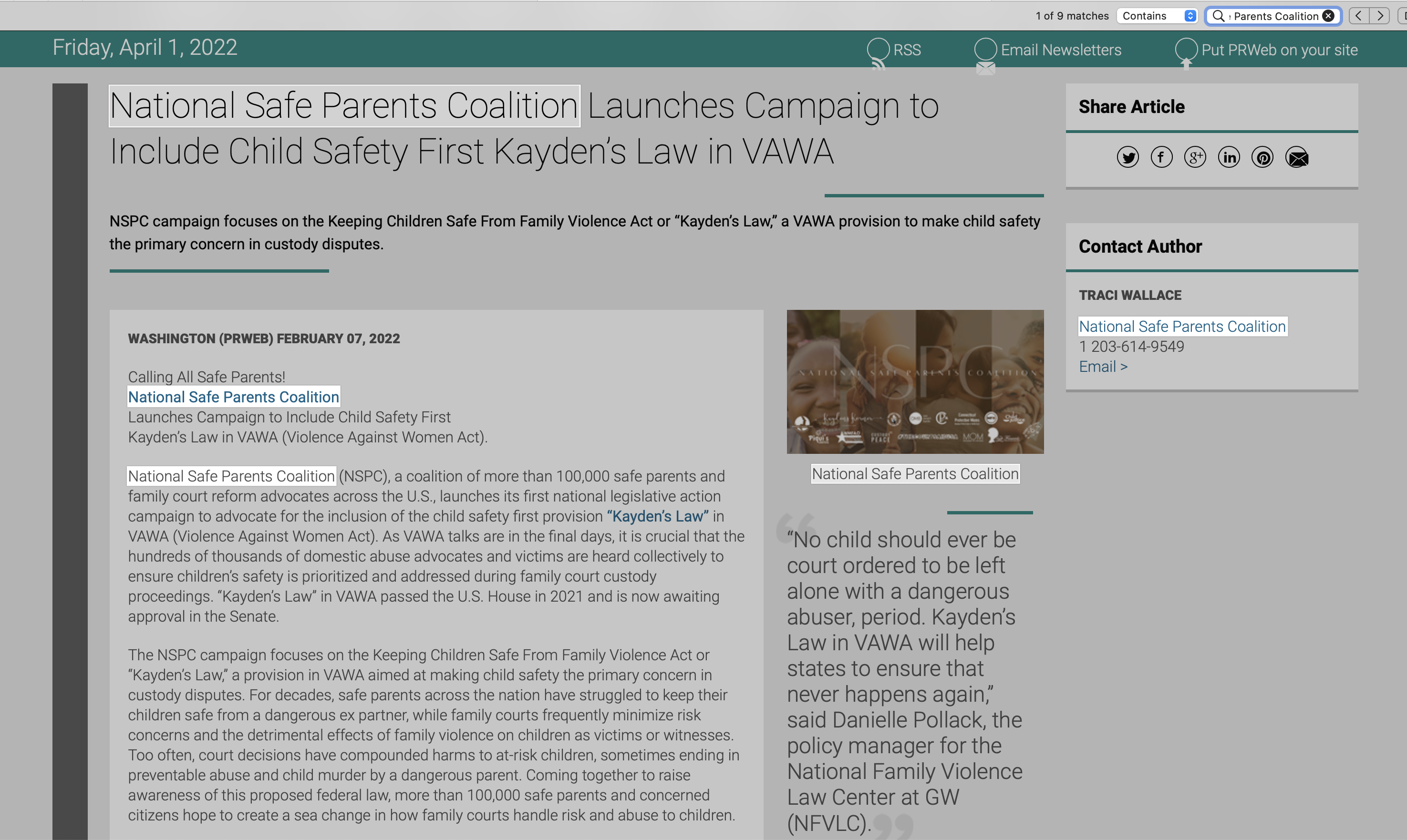The width and height of the screenshot is (1407, 840).
Task: Share article on Twitter
Action: tap(1128, 157)
